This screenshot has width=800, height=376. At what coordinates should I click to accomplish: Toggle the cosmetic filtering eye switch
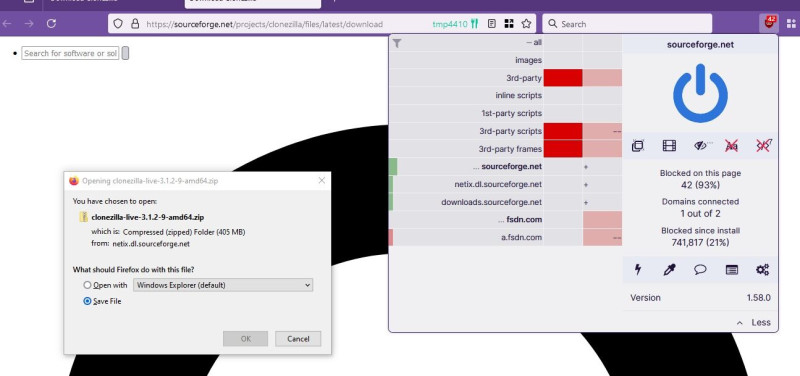point(701,146)
